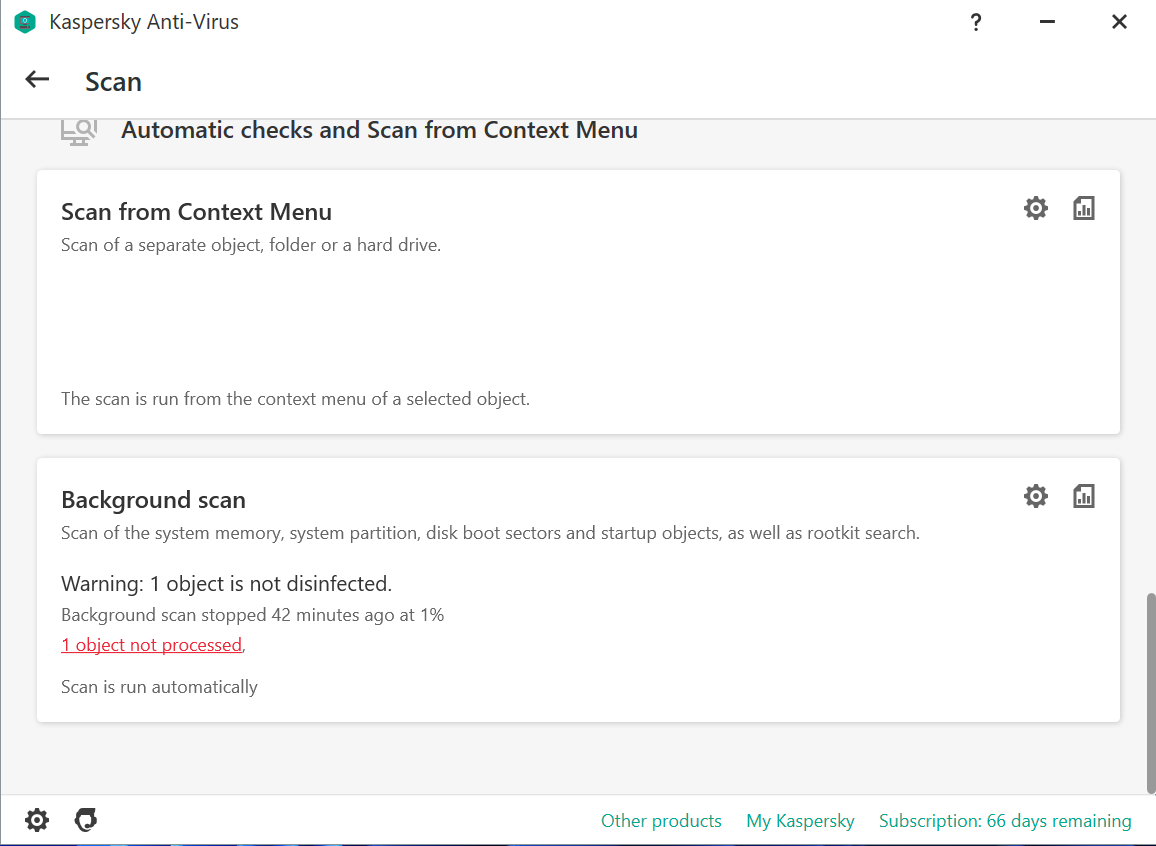Image resolution: width=1156 pixels, height=846 pixels.
Task: Open the Other products link
Action: coord(661,821)
